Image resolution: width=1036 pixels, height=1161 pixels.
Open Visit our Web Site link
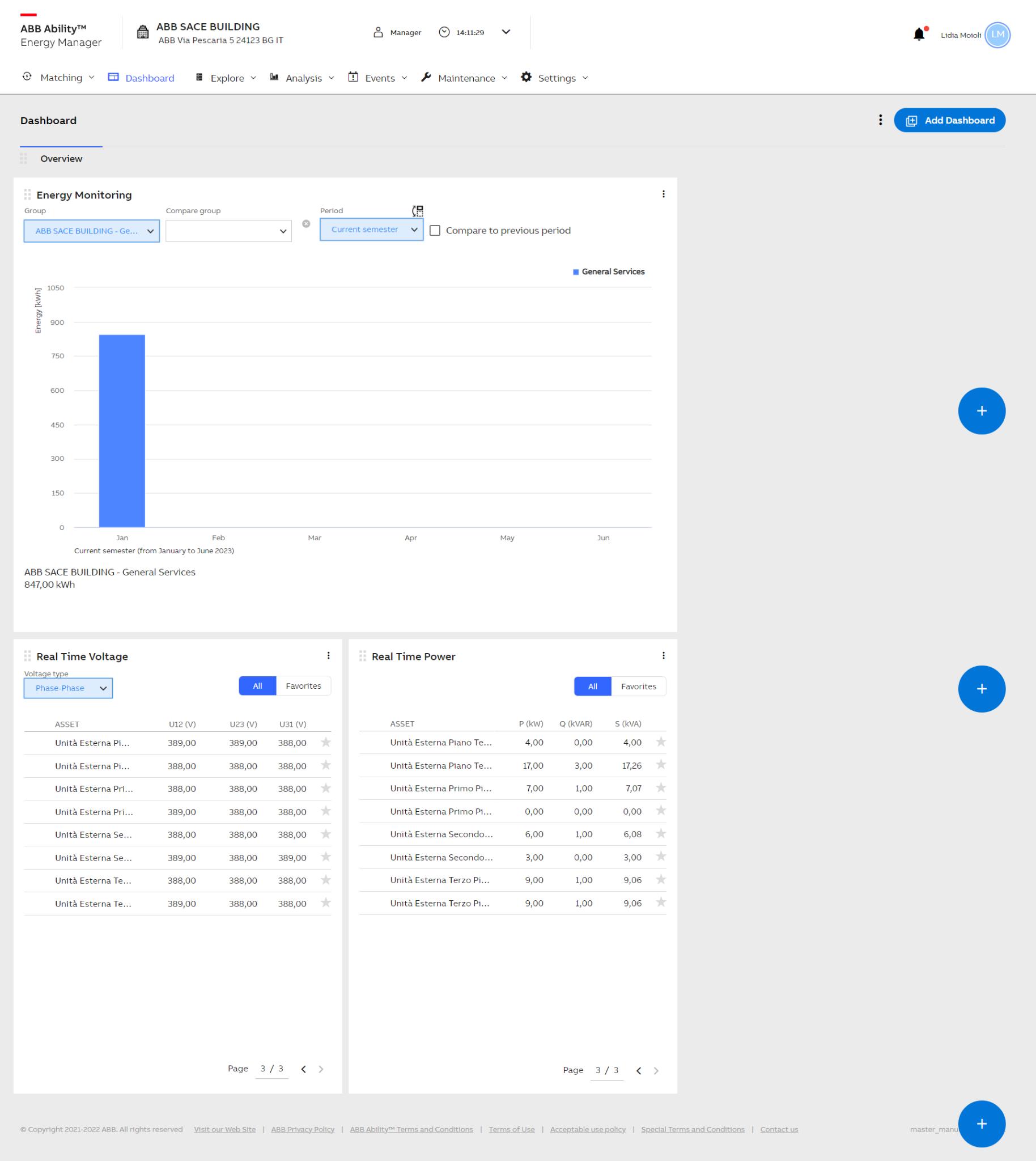tap(225, 1129)
